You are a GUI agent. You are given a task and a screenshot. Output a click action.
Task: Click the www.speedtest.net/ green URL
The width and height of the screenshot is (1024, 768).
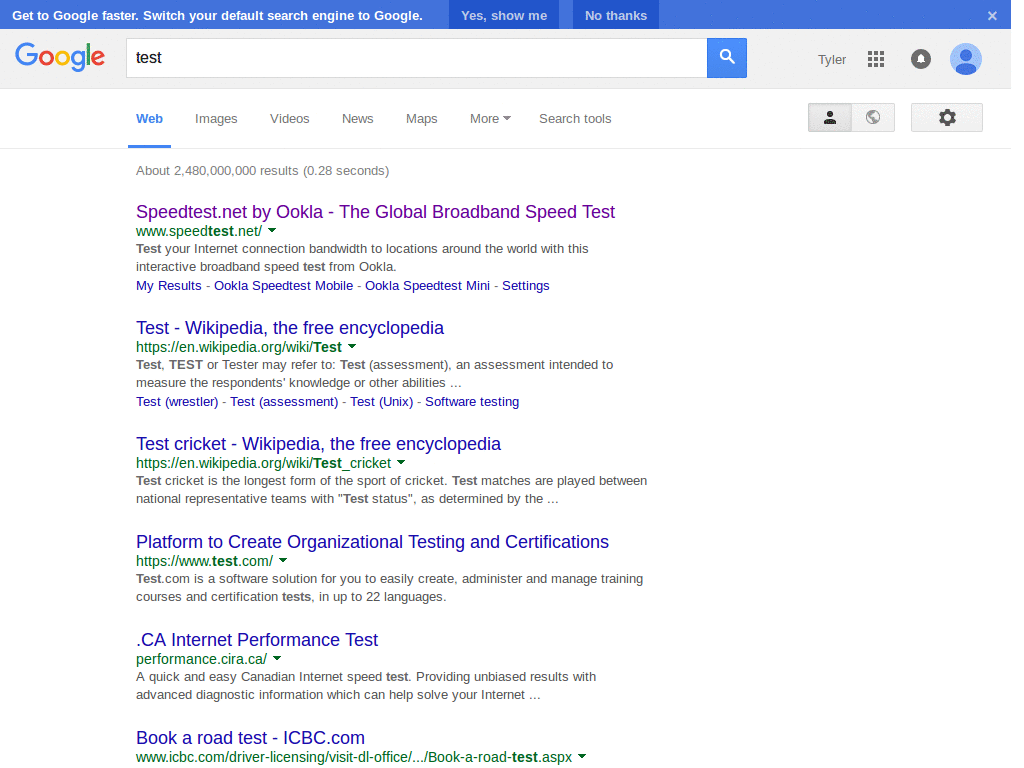pos(199,231)
